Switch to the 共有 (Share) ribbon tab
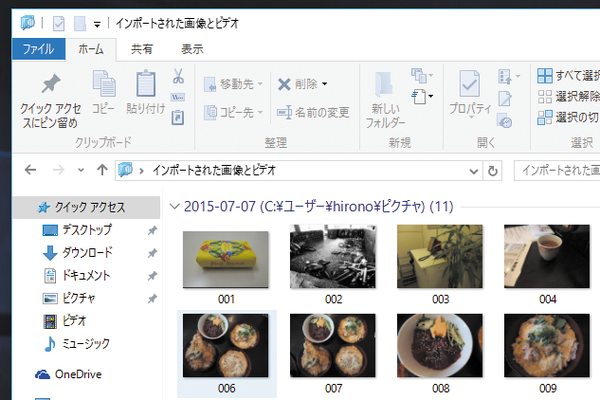The width and height of the screenshot is (600, 400). [142, 48]
